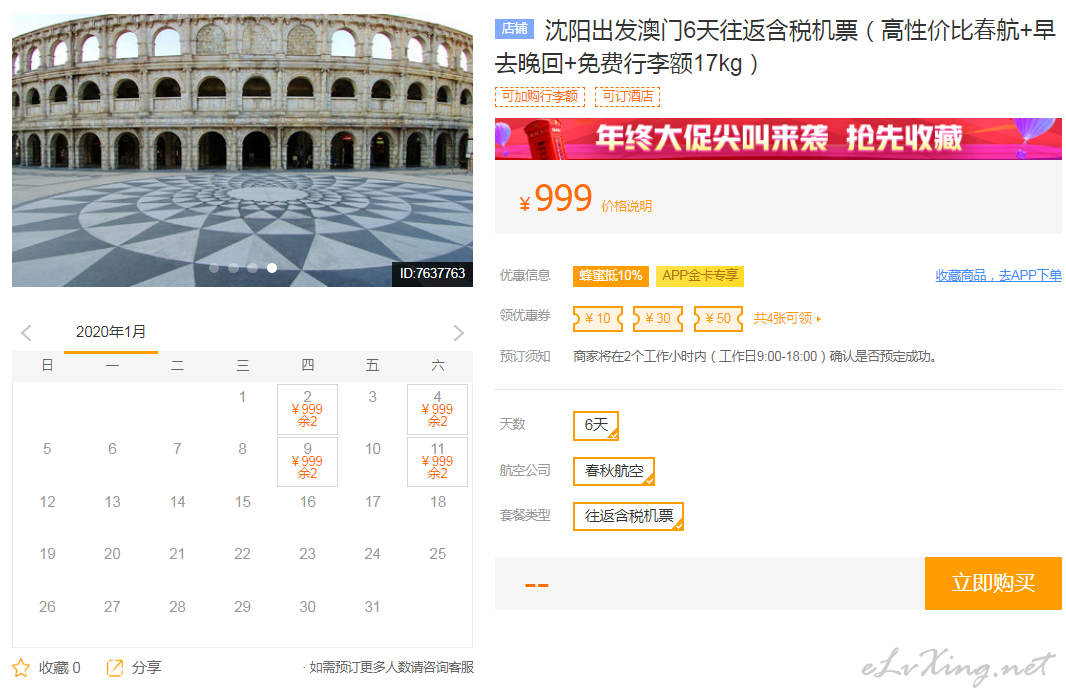1066x700 pixels.
Task: Click the ¥999 price figure
Action: pos(555,198)
